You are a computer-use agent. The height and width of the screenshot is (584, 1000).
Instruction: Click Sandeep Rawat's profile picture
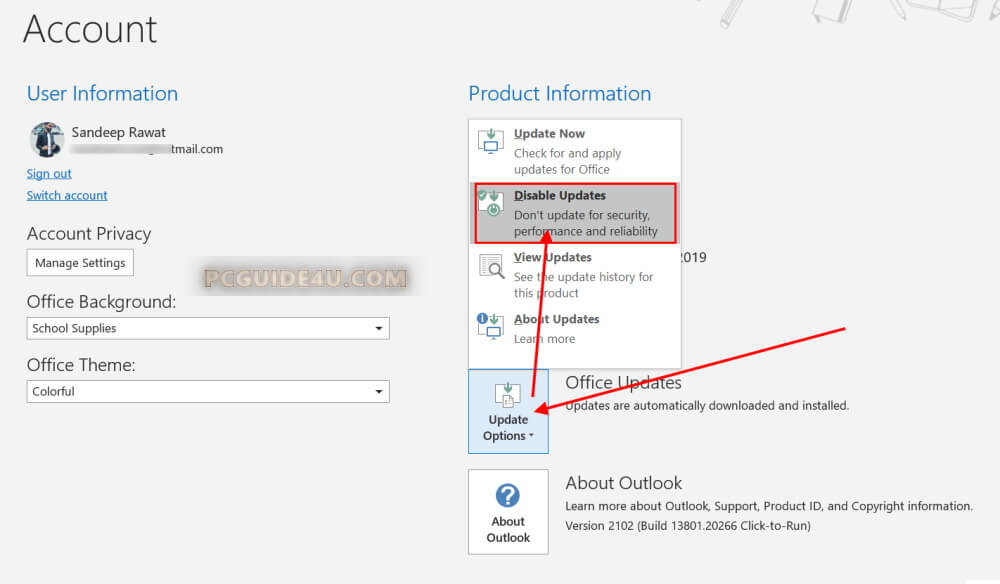(47, 140)
